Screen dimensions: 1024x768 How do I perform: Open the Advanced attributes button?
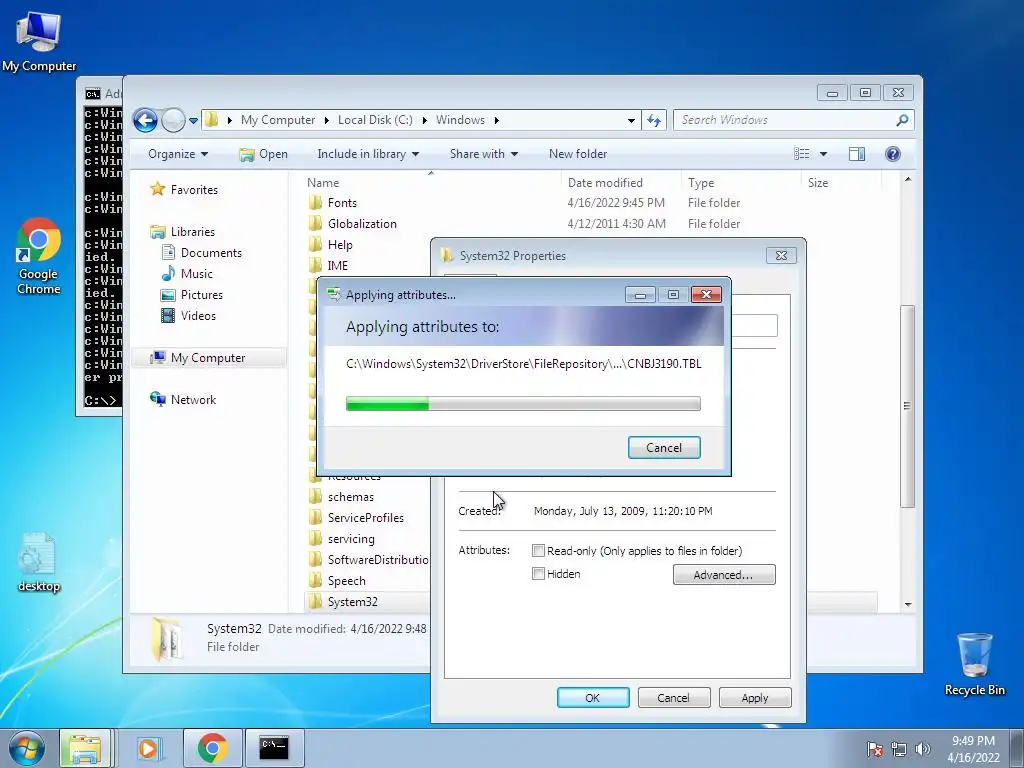tap(724, 575)
